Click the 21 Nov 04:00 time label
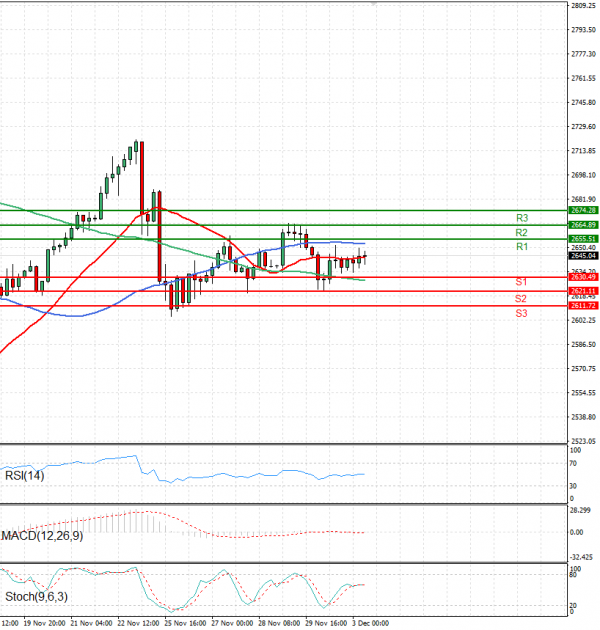The width and height of the screenshot is (600, 630). tap(92, 623)
